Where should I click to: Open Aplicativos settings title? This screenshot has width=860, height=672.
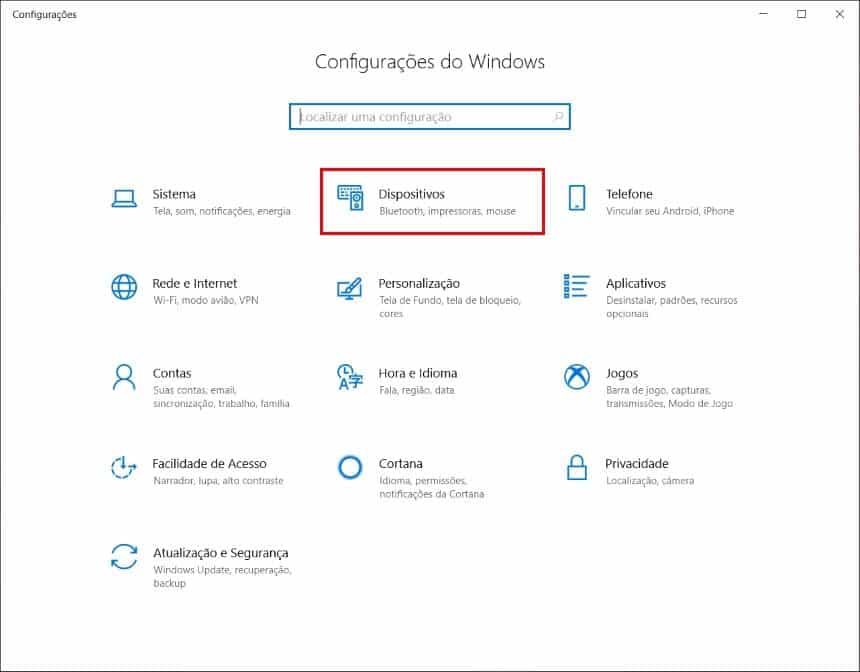click(x=636, y=284)
